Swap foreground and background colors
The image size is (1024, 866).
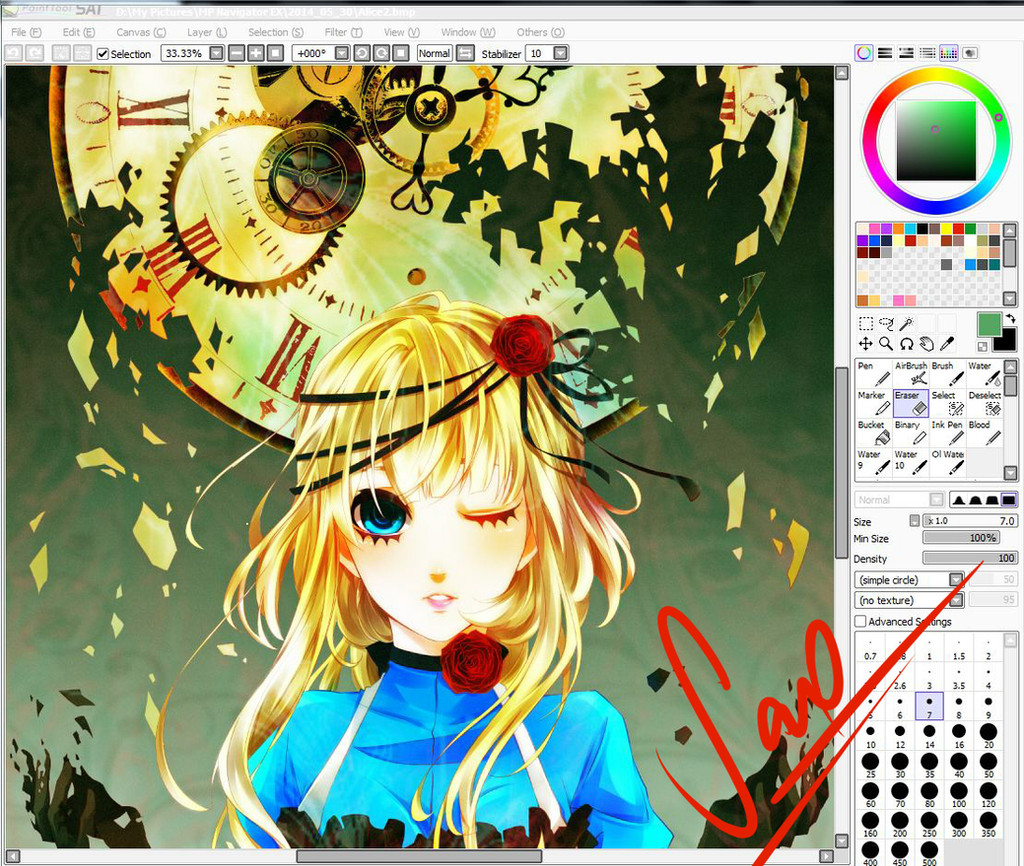coord(1010,319)
